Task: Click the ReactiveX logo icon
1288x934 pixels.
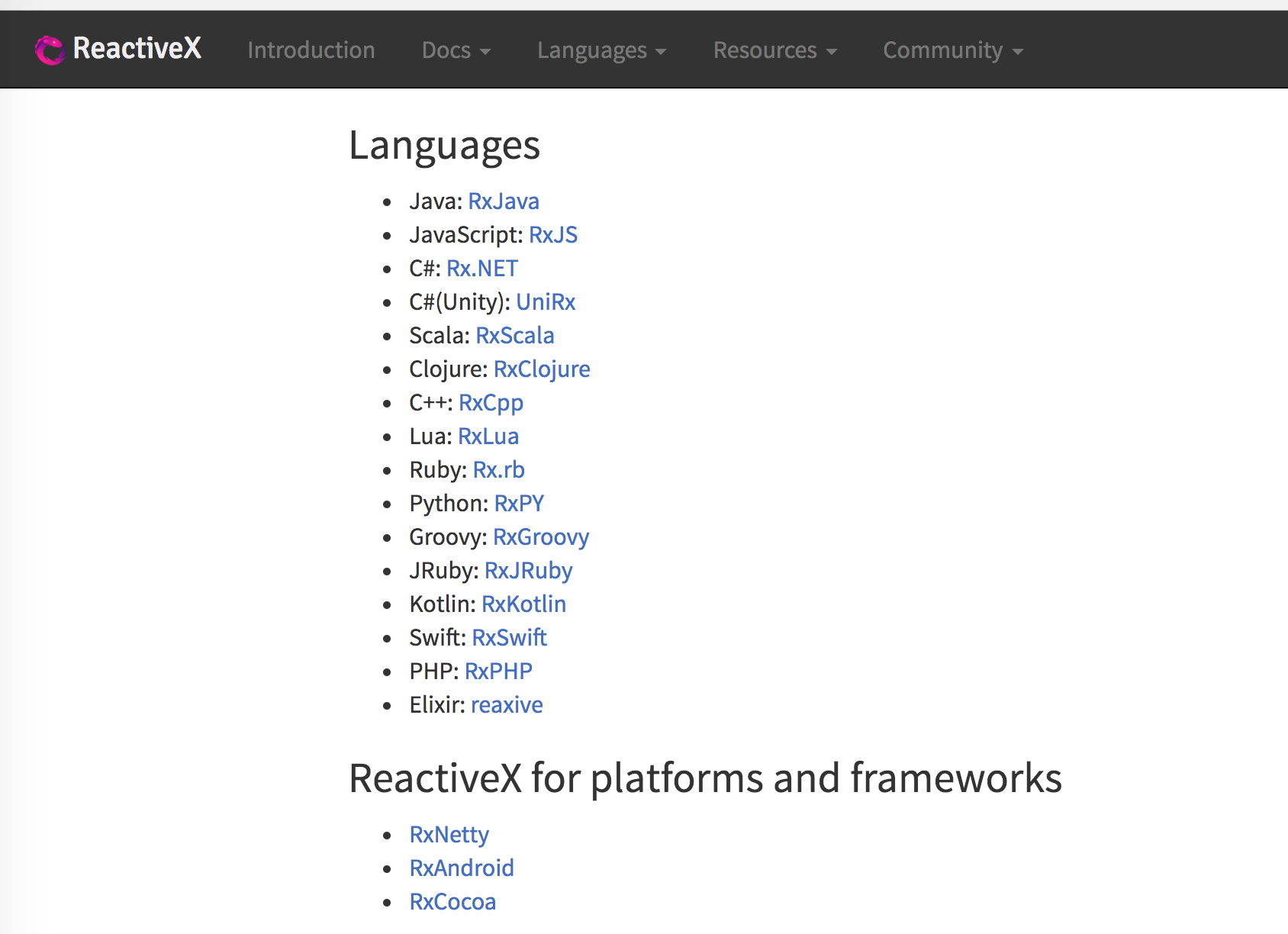Action: pyautogui.click(x=50, y=50)
